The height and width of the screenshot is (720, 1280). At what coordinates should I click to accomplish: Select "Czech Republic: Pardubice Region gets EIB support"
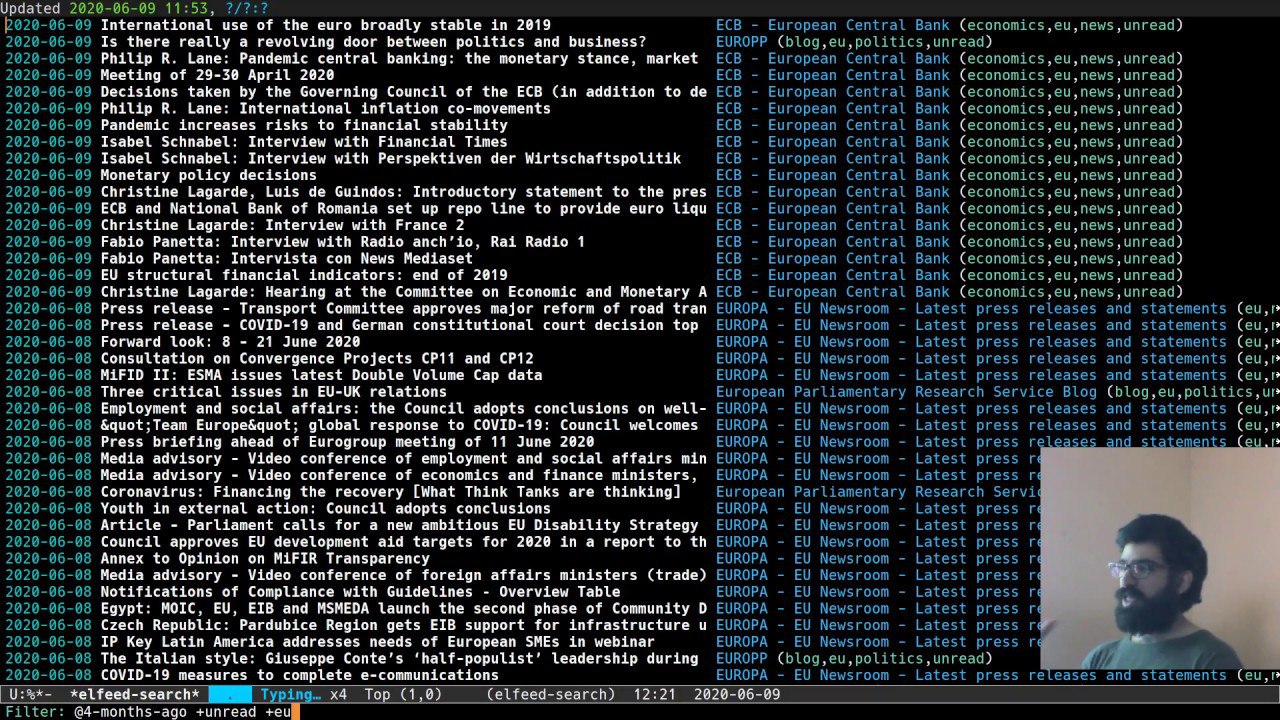click(x=403, y=625)
